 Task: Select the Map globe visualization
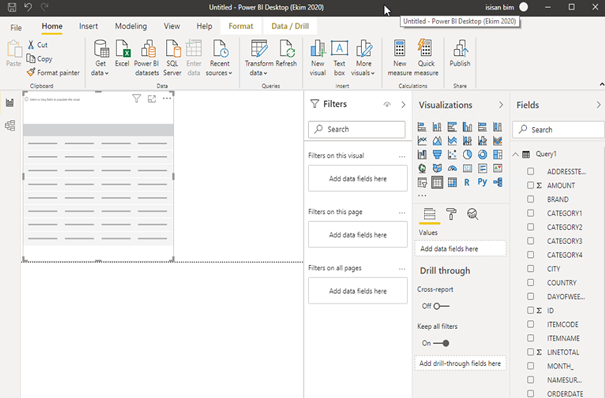422,168
